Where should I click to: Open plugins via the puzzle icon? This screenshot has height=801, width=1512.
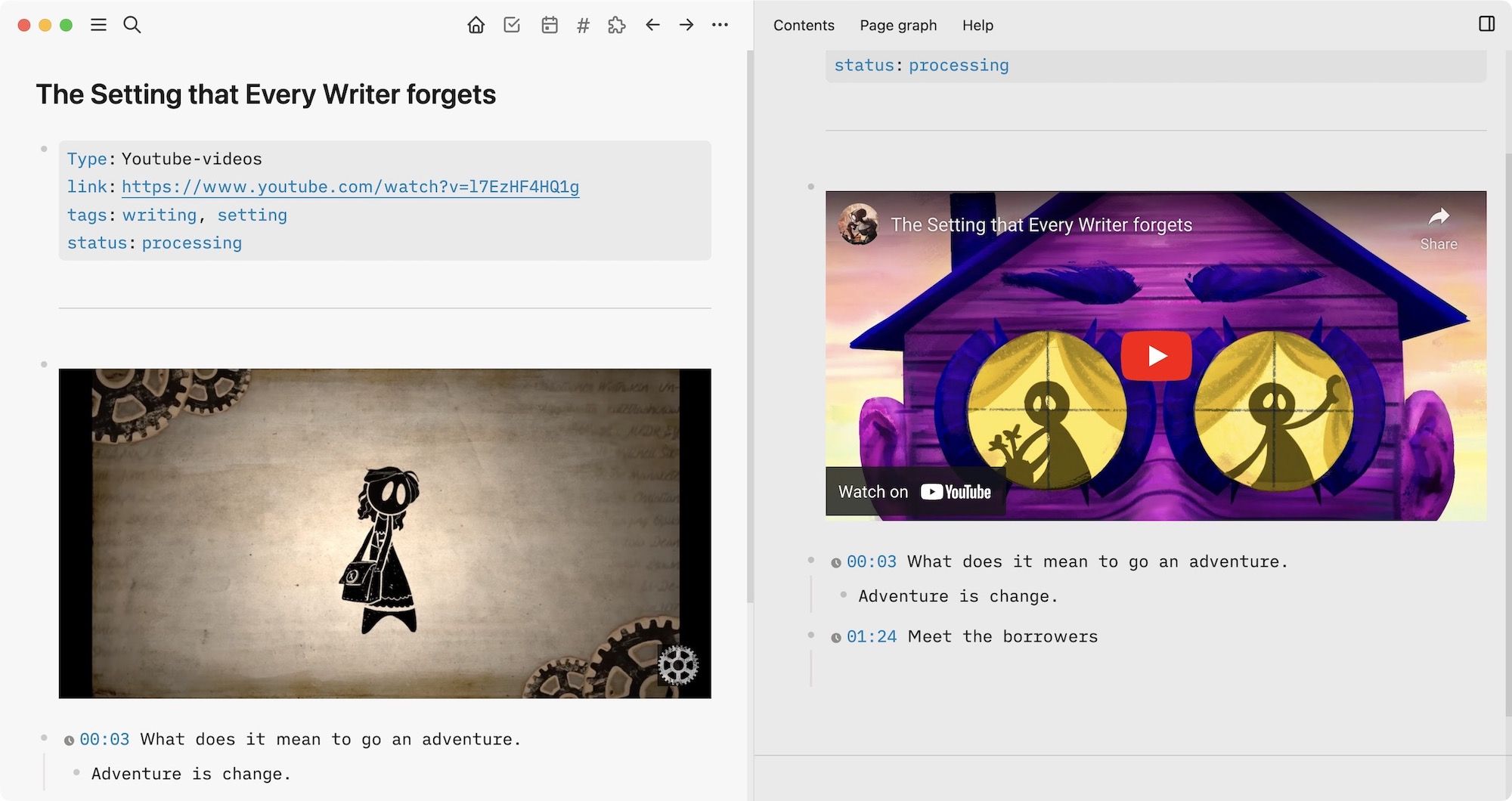coord(616,24)
